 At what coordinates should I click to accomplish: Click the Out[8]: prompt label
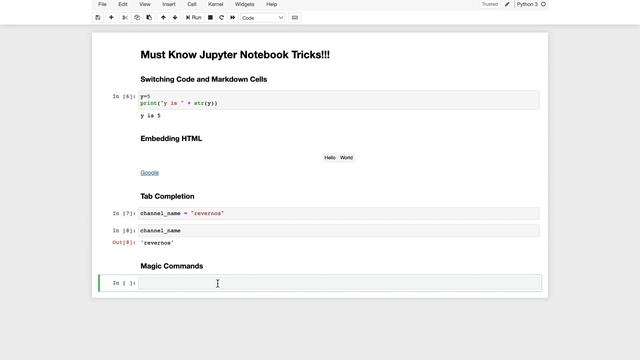point(124,242)
